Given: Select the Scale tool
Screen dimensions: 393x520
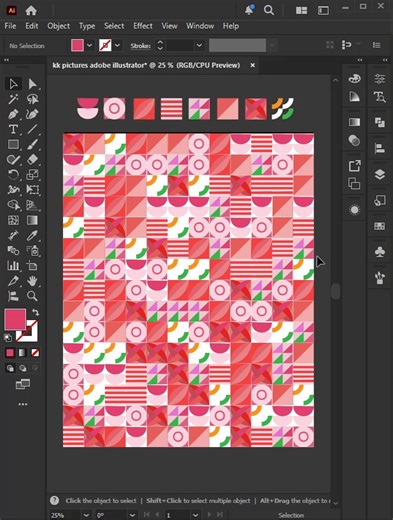Looking at the screenshot, I should click(x=32, y=175).
